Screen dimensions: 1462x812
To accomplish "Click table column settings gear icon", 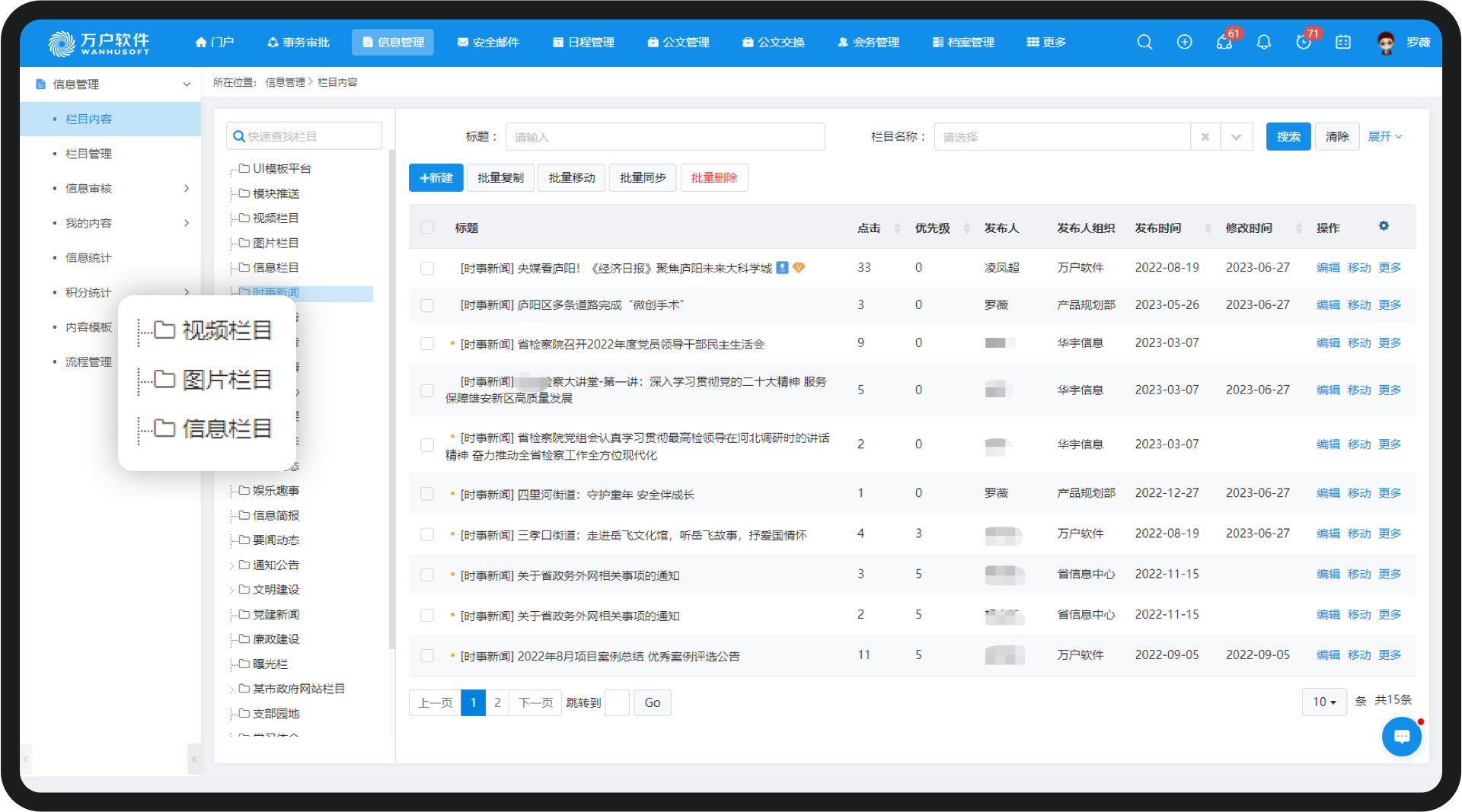I will click(x=1384, y=226).
